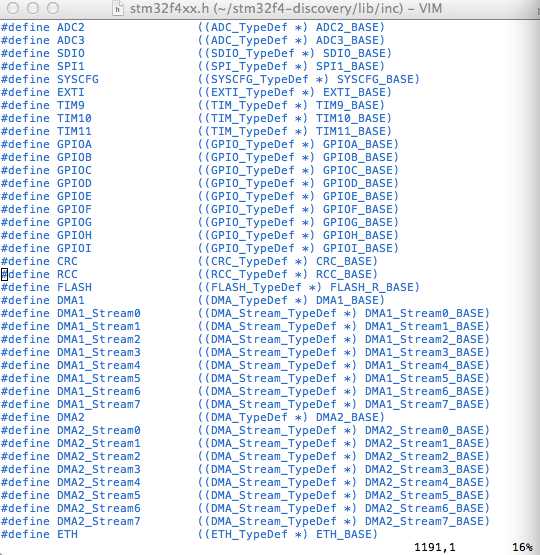Click the title text stm32f4xx.h

tap(169, 8)
